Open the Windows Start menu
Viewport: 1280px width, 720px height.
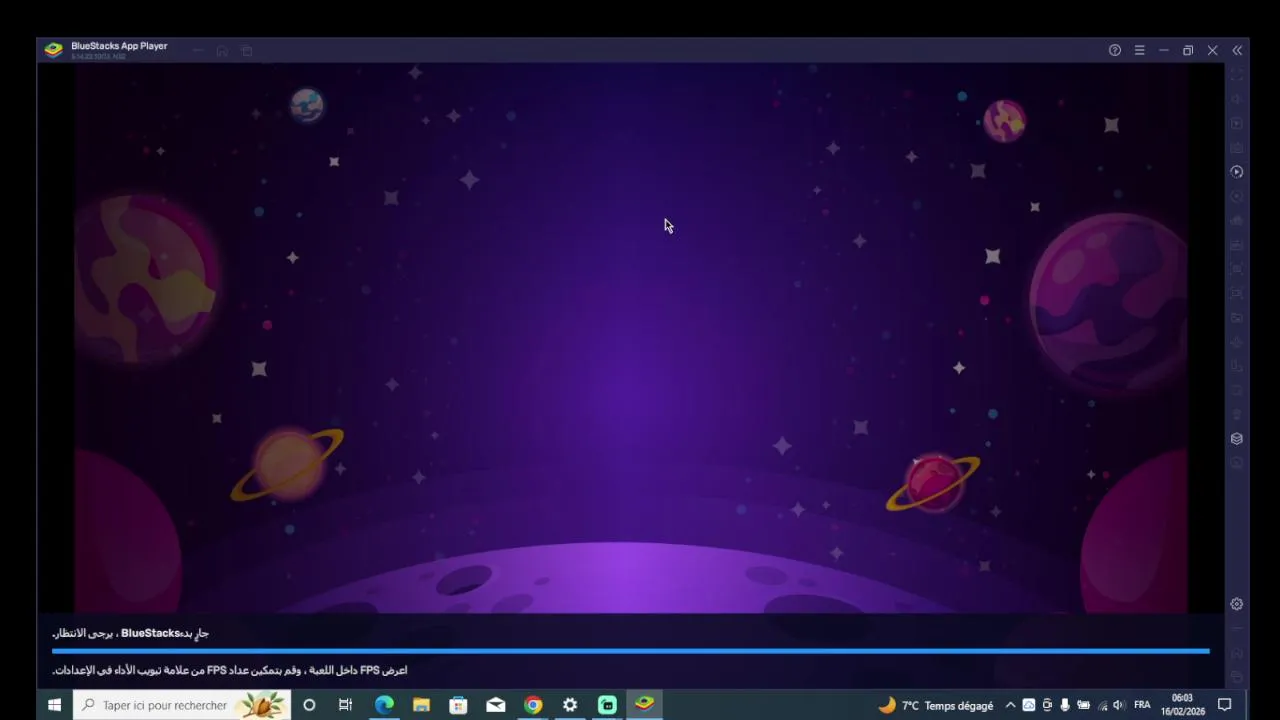click(x=54, y=705)
